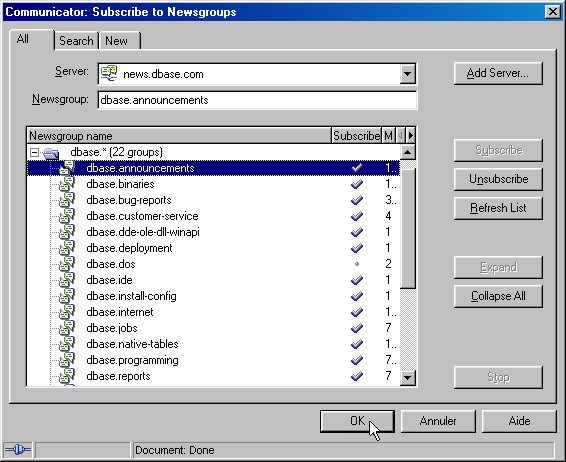Switch to the Search tab
Screen dimensions: 566x462
click(76, 41)
